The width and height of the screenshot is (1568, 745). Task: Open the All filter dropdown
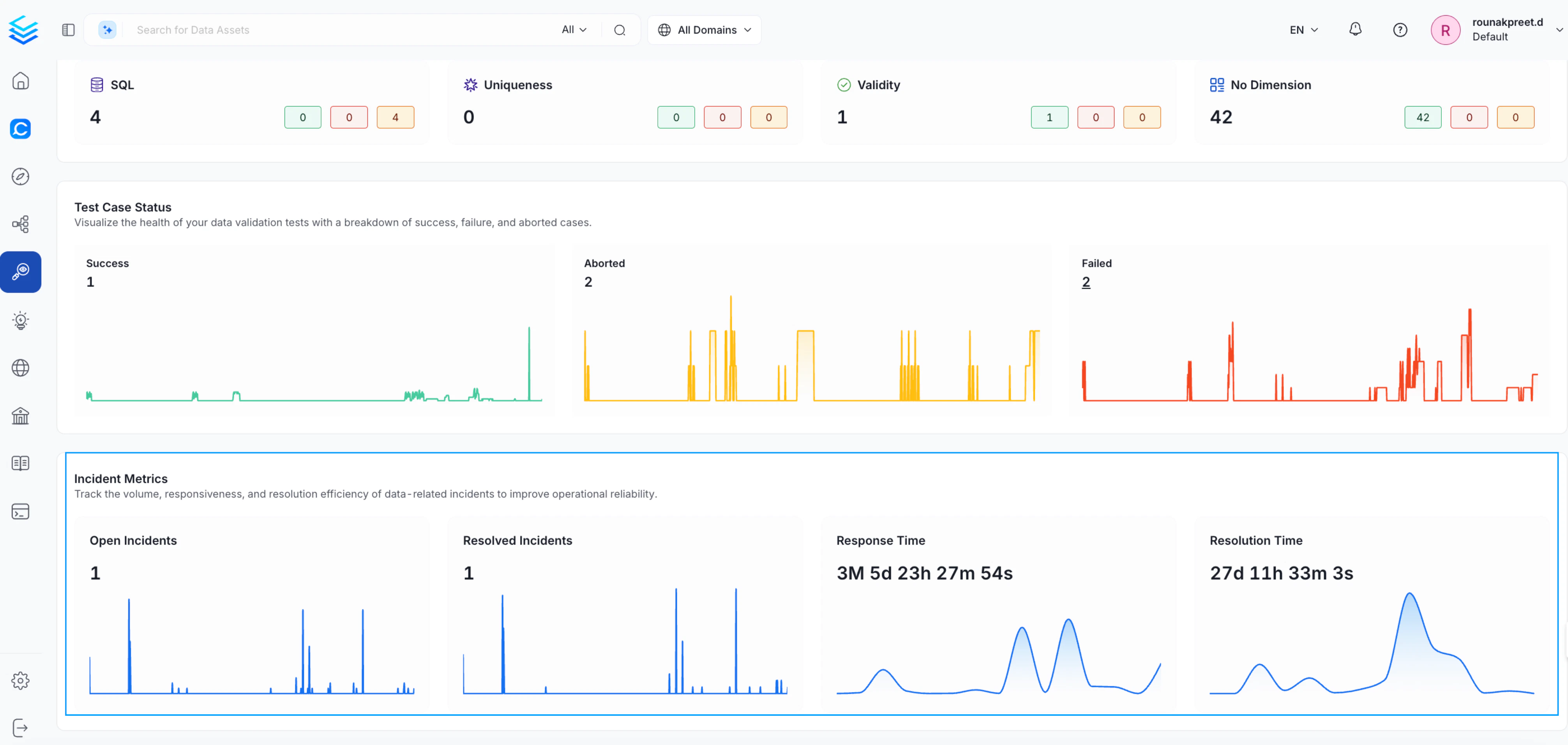point(574,29)
